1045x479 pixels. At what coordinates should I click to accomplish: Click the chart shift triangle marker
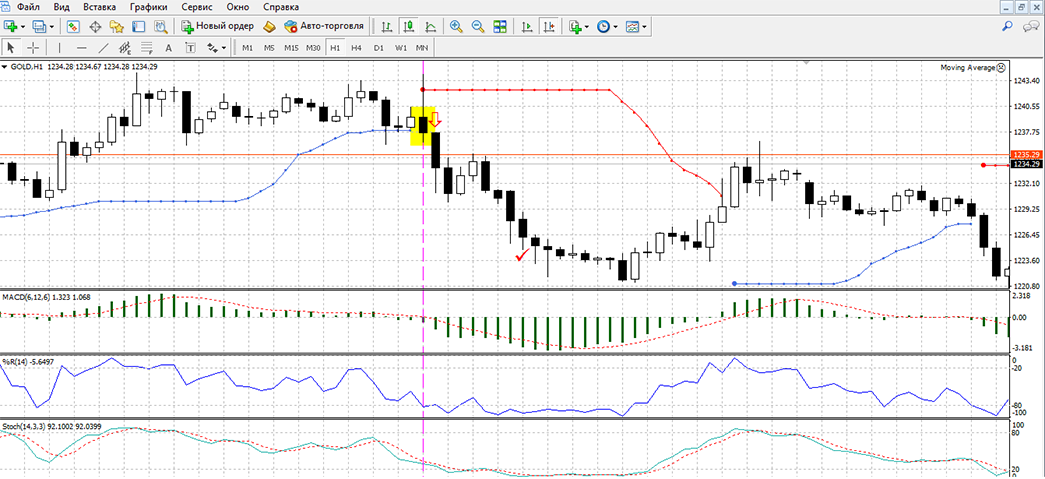(x=807, y=63)
